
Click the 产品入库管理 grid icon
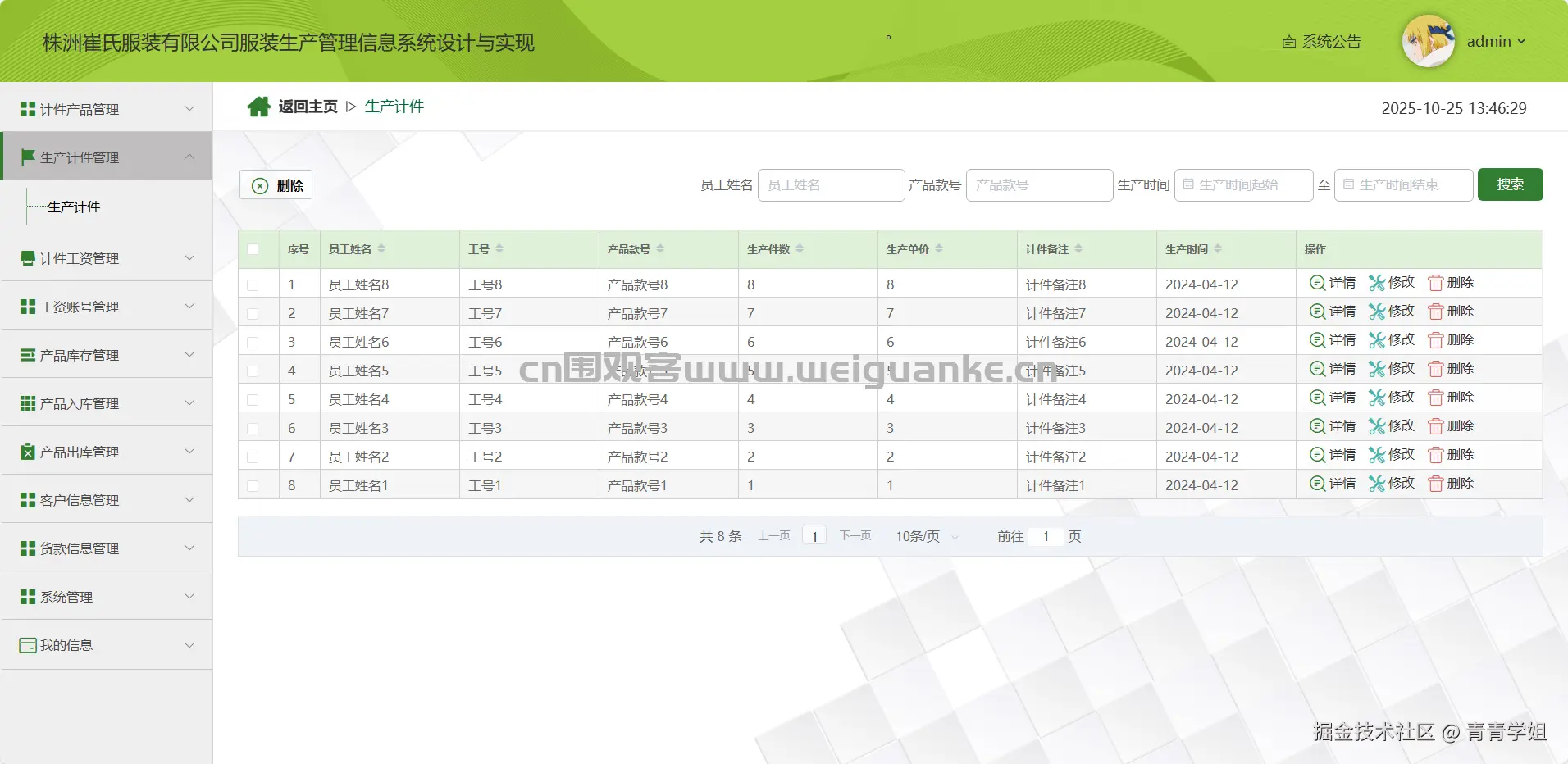[28, 403]
